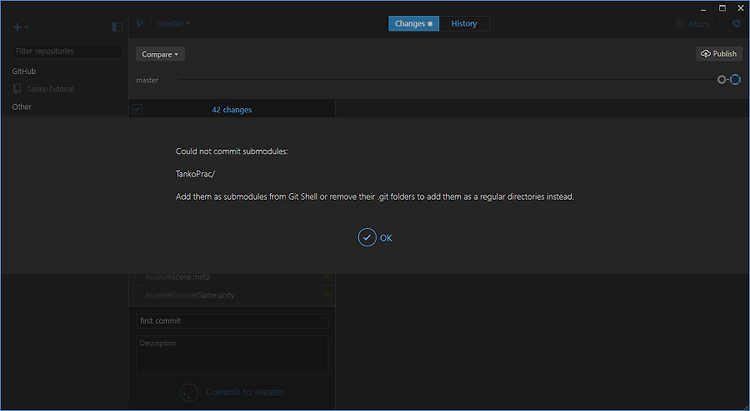Image resolution: width=750 pixels, height=411 pixels.
Task: Toggle the repository sidebar panel icon
Action: click(117, 27)
